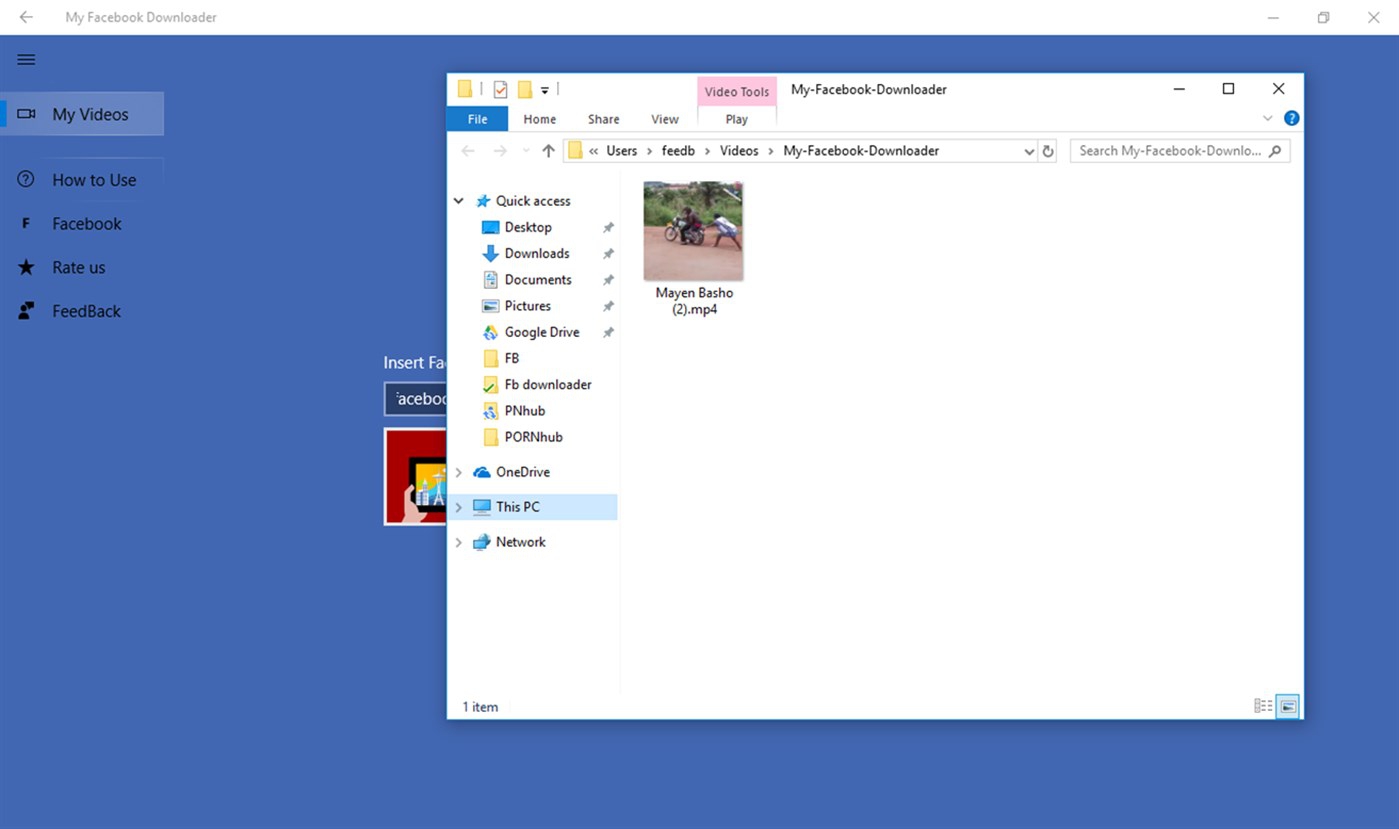Screen dimensions: 1399x829
Task: Open the File menu tab
Action: [x=477, y=119]
